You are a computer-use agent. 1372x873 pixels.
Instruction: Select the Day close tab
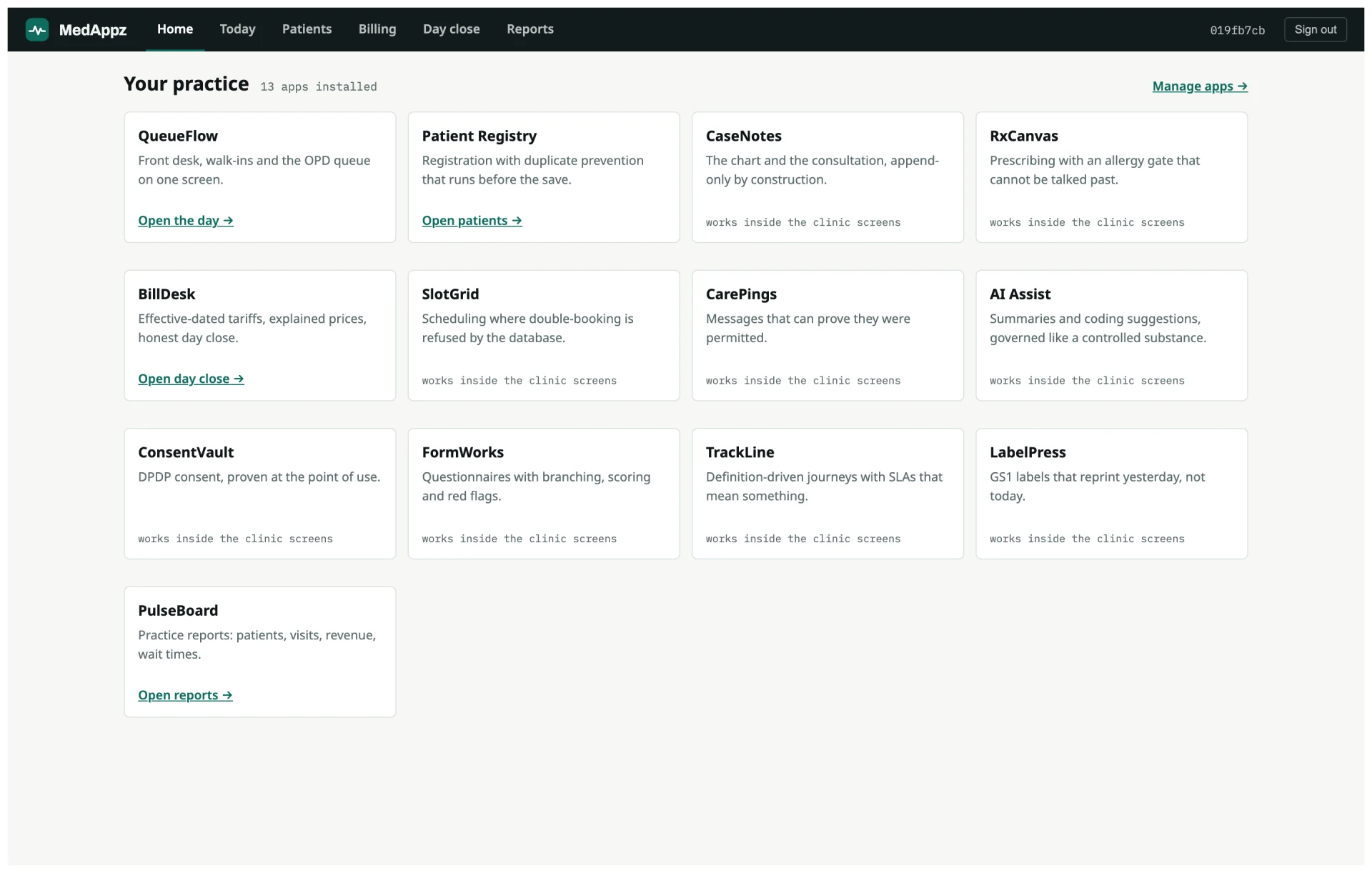(x=452, y=29)
